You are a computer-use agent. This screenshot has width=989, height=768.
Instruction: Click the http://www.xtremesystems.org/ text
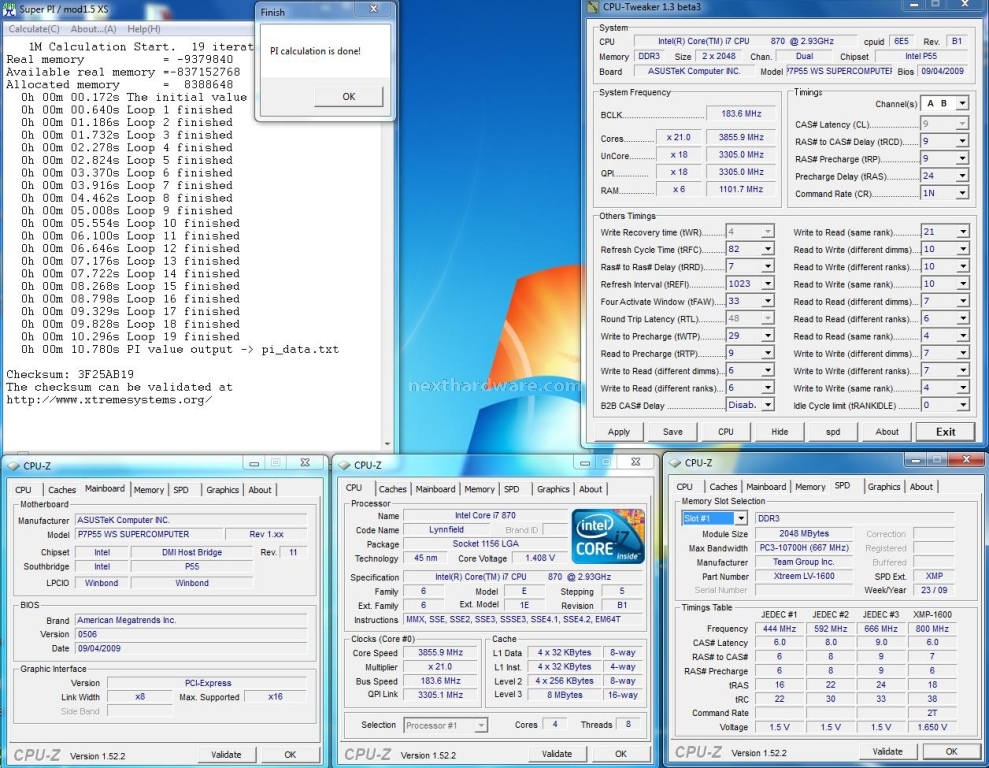[109, 400]
